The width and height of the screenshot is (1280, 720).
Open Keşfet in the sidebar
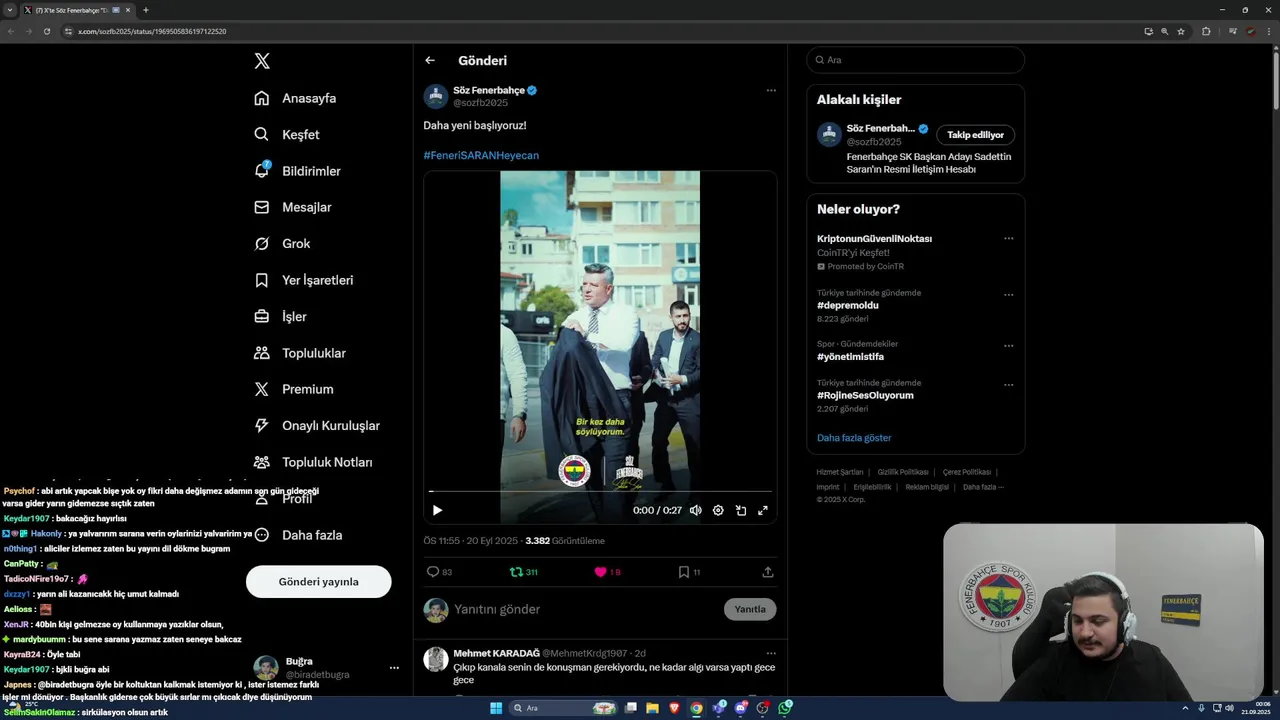(x=287, y=134)
